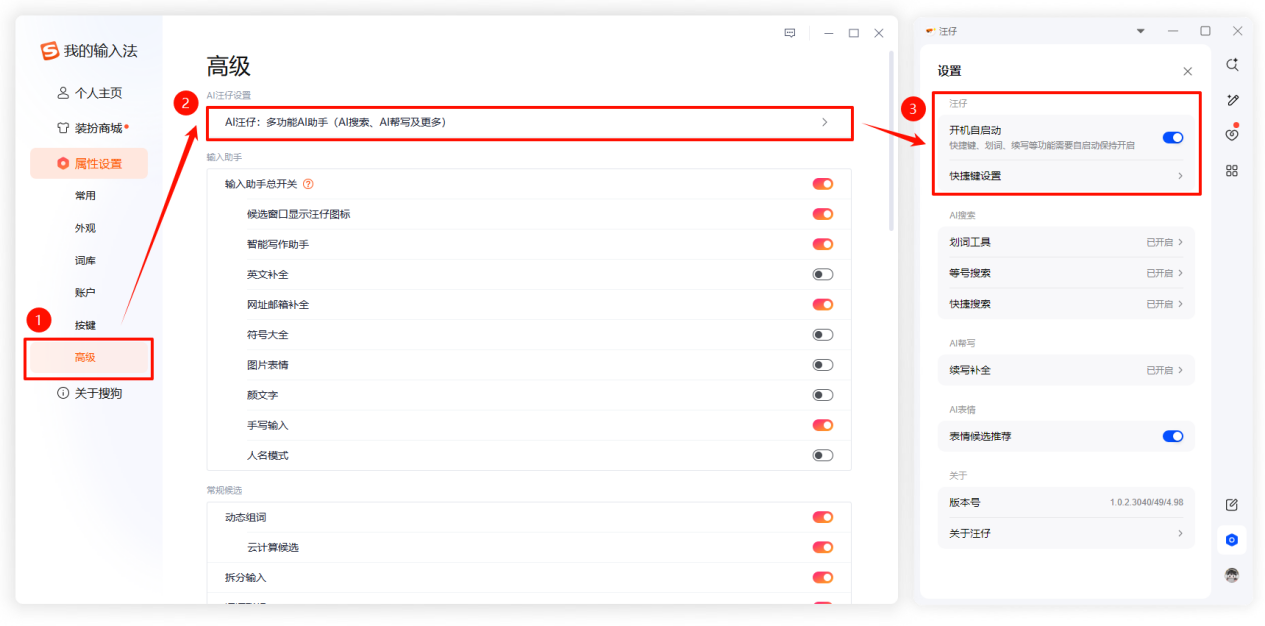Click the blue hexagon settings icon
1265x626 pixels.
click(1232, 540)
